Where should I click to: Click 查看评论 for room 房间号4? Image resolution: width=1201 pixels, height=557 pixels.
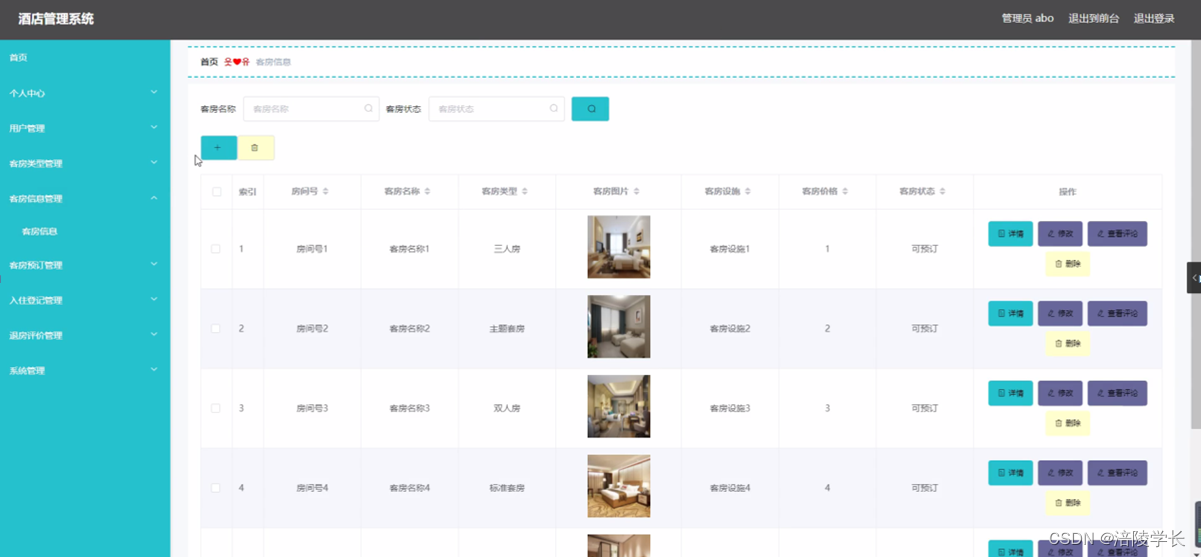1117,473
